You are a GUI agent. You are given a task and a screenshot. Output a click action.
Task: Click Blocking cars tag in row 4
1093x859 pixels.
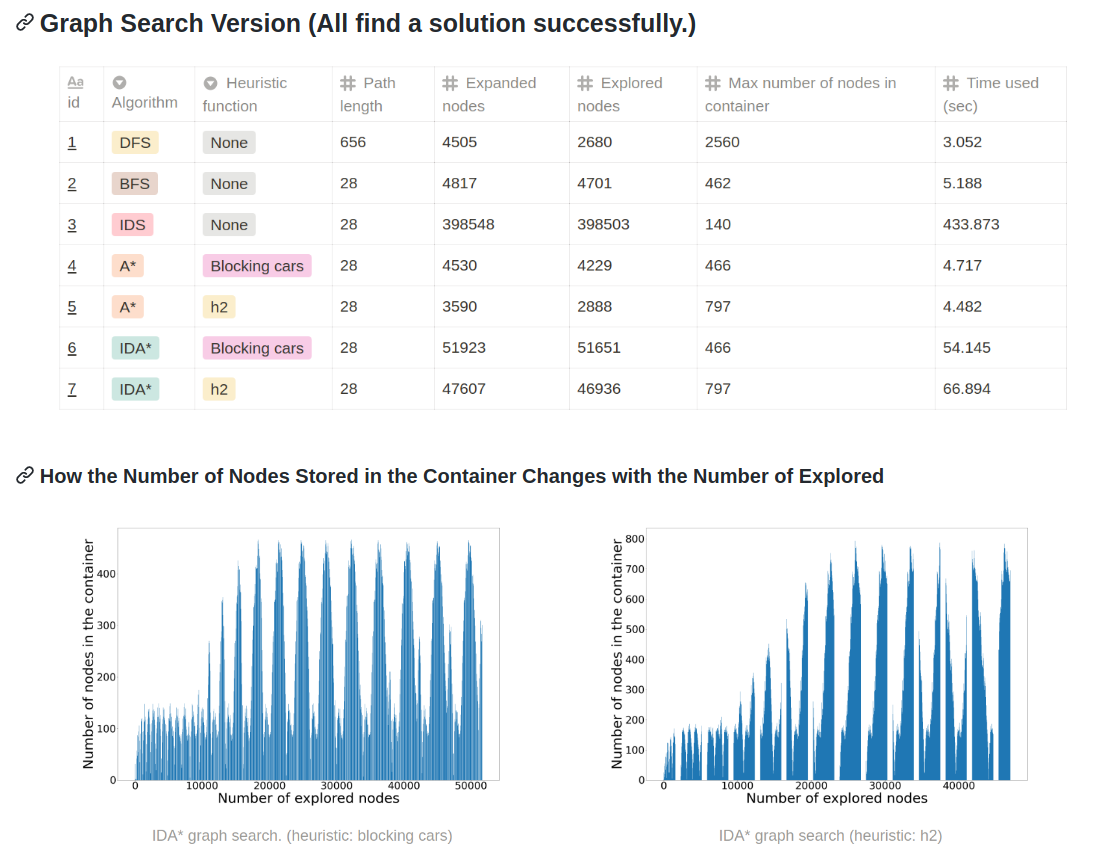[257, 266]
